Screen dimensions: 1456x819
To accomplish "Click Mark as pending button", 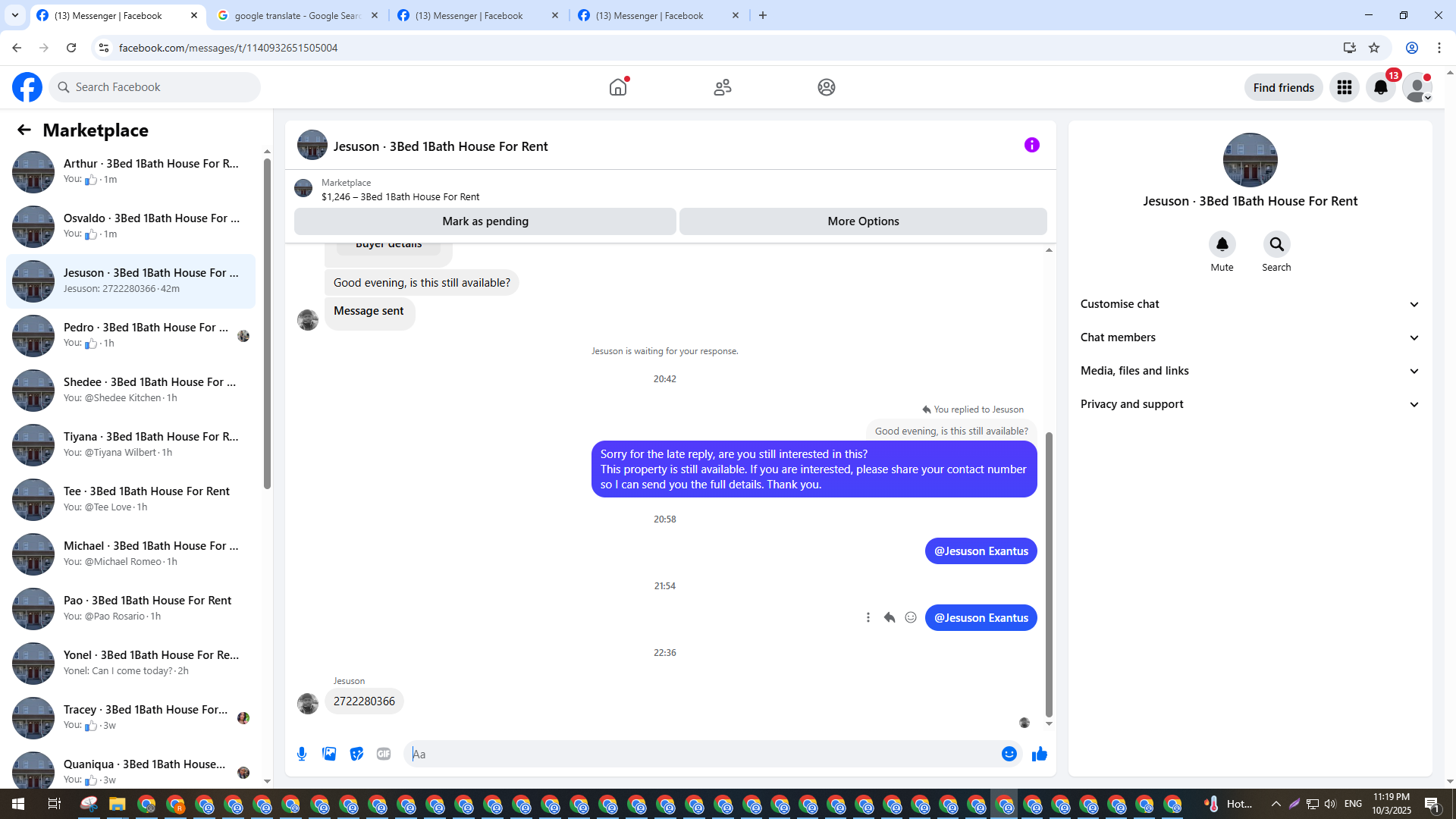I will (485, 221).
